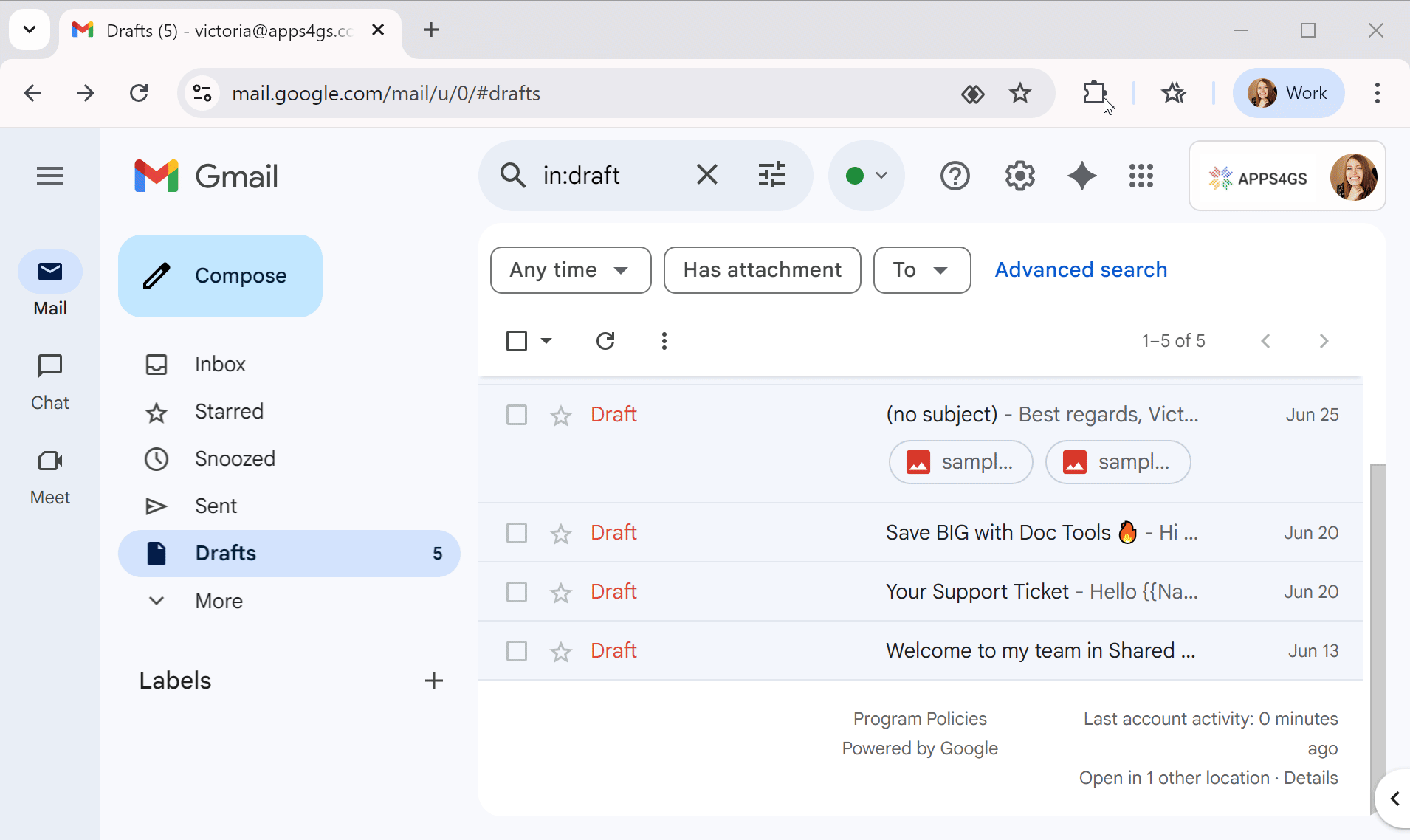Viewport: 1410px width, 840px height.
Task: Select the Save BIG with Doc Tools checkbox
Action: click(x=517, y=533)
